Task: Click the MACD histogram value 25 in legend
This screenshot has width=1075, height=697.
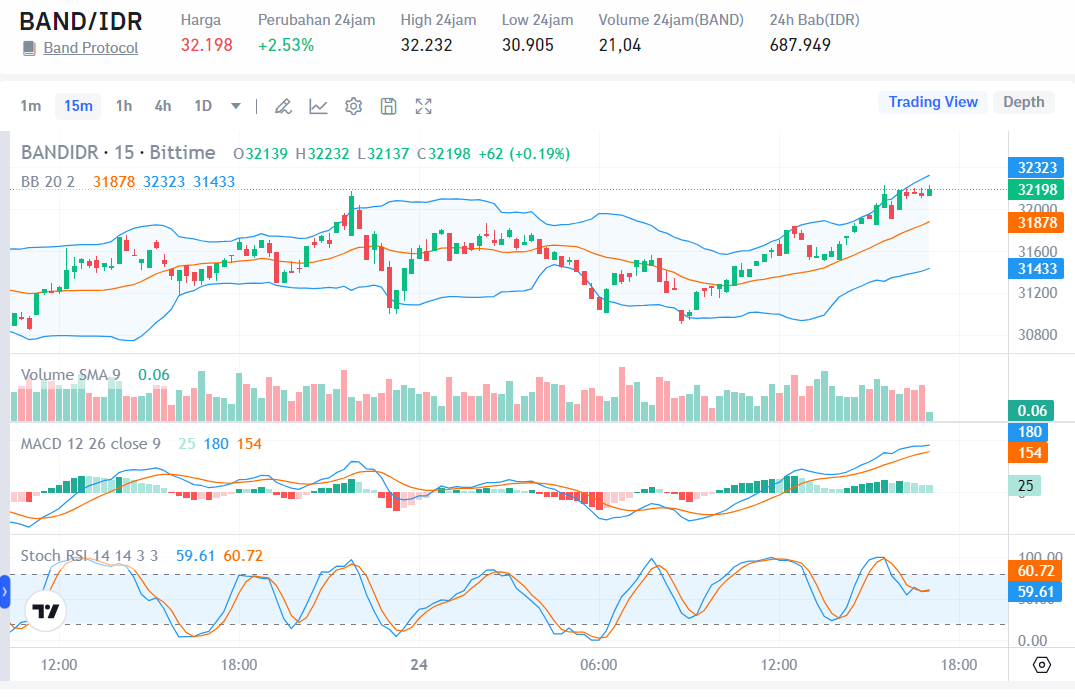Action: 186,444
